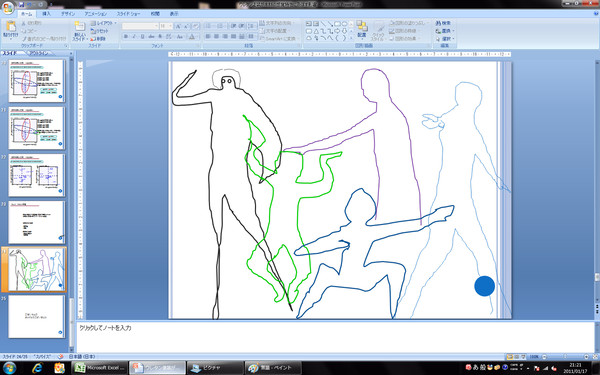Click Fit slide to window icon
The image size is (600, 375).
595,357
